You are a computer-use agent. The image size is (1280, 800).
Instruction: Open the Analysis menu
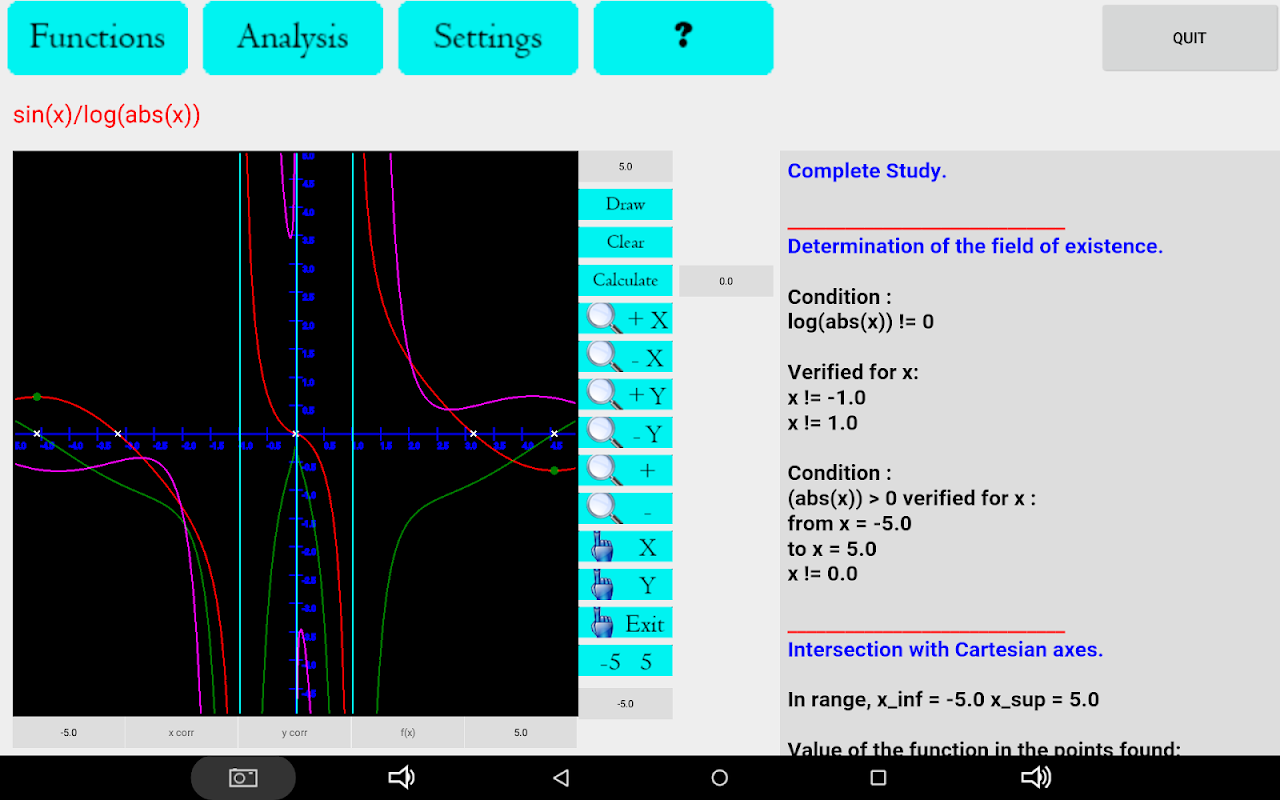click(292, 38)
